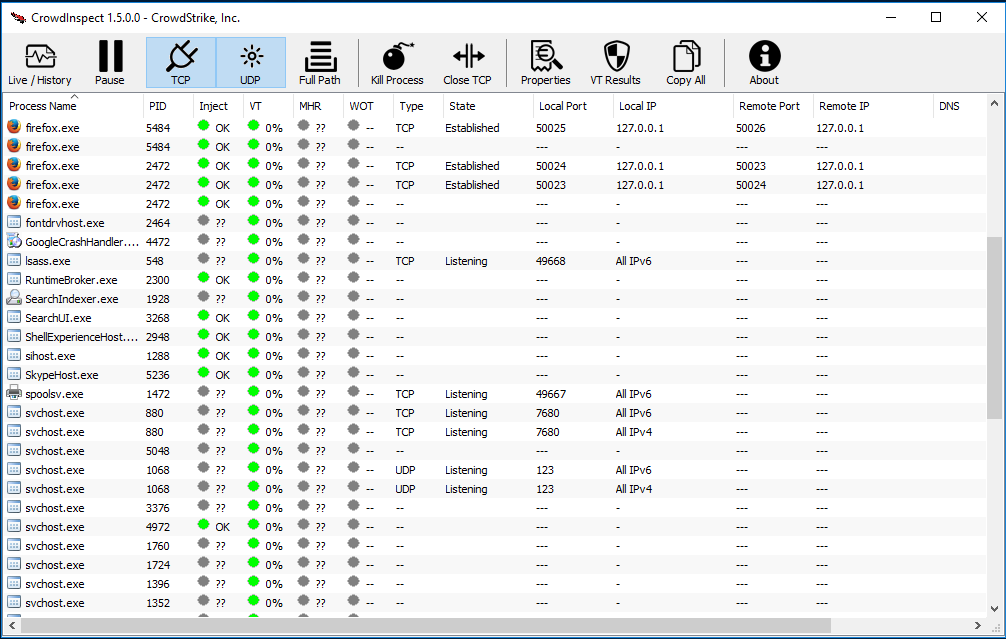Select sihost.exe process row
1006x639 pixels.
495,355
